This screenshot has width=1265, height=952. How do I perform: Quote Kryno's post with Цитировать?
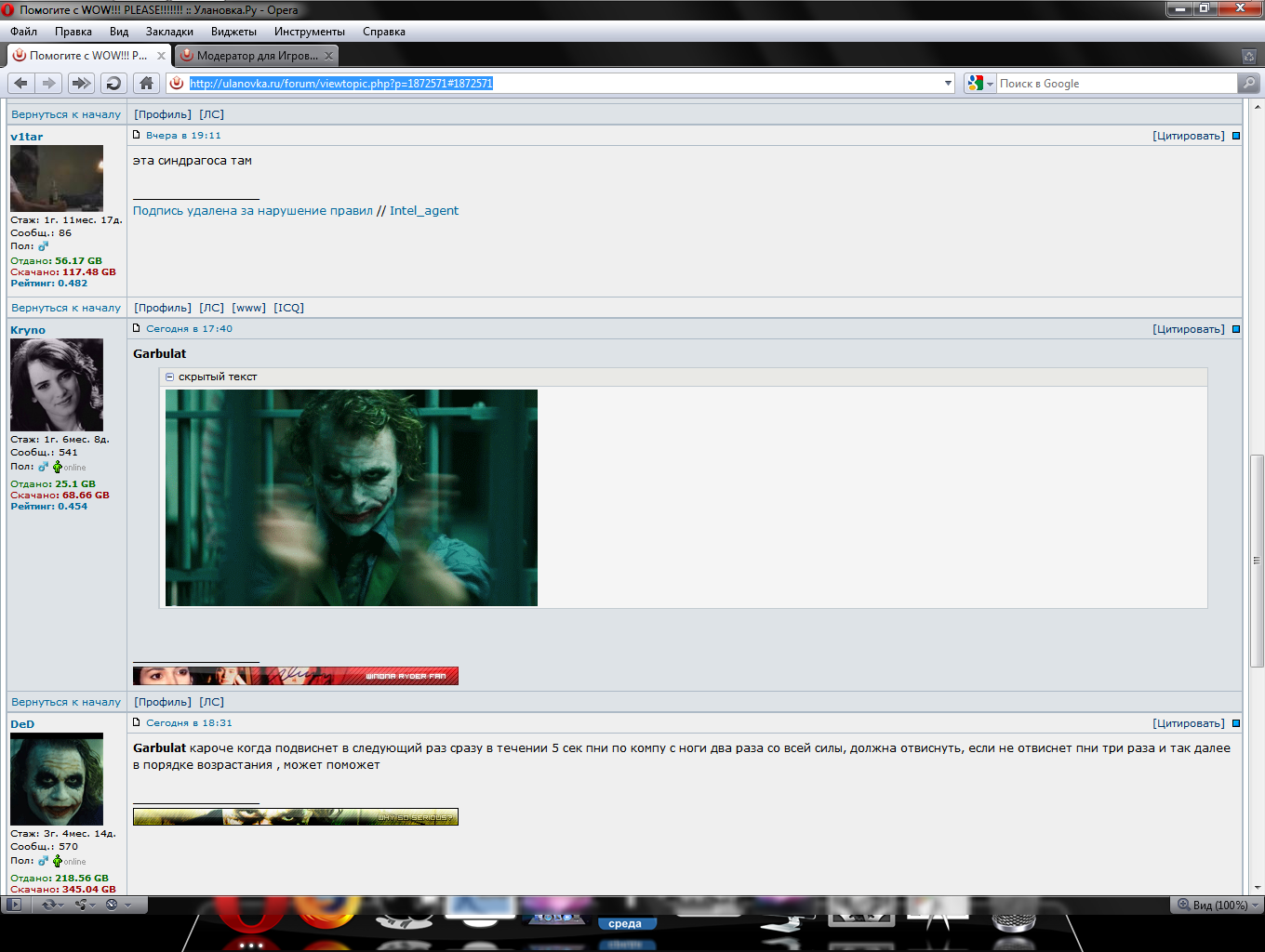click(1189, 329)
